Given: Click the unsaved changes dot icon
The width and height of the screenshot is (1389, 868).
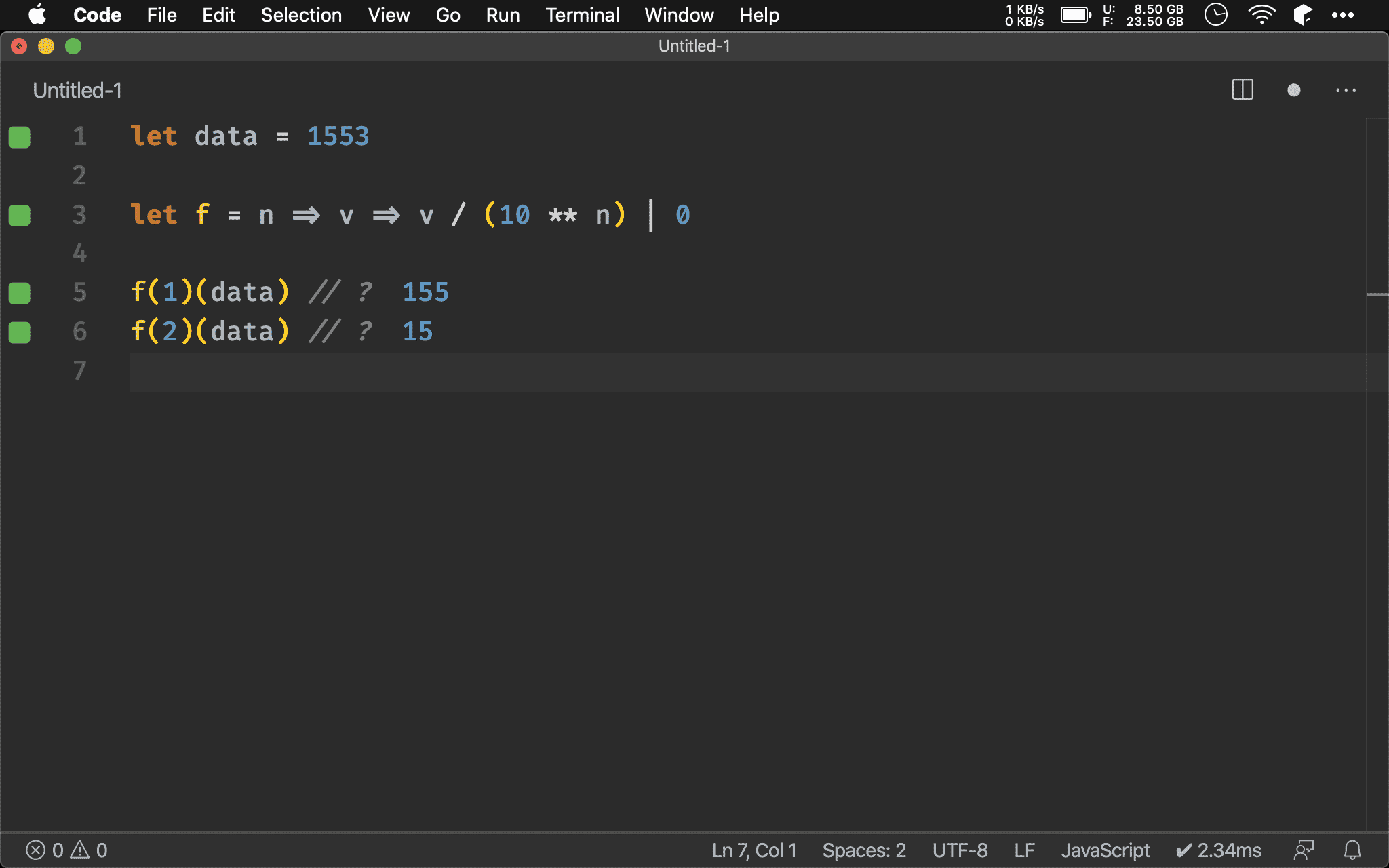Looking at the screenshot, I should coord(1293,90).
